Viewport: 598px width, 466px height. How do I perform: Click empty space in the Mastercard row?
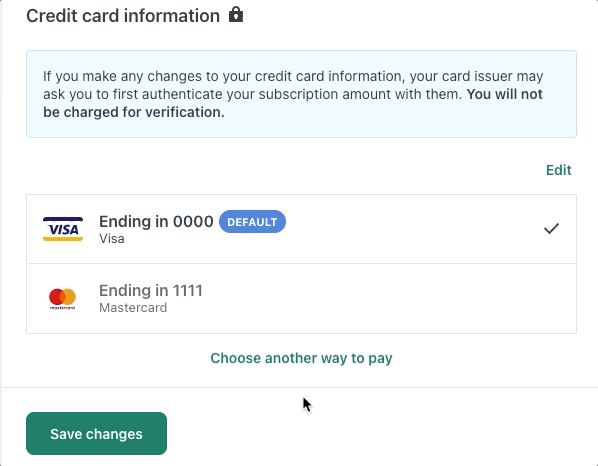coord(381,299)
